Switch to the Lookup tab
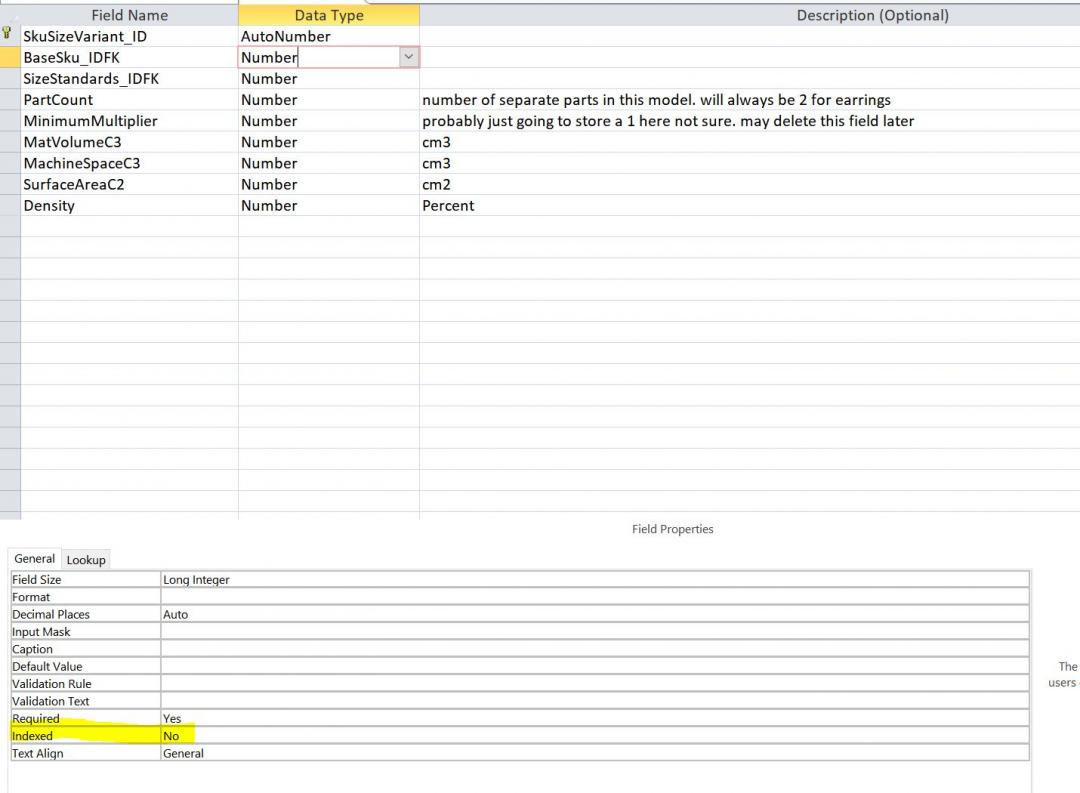Screen dimensions: 1080x793 coord(86,559)
